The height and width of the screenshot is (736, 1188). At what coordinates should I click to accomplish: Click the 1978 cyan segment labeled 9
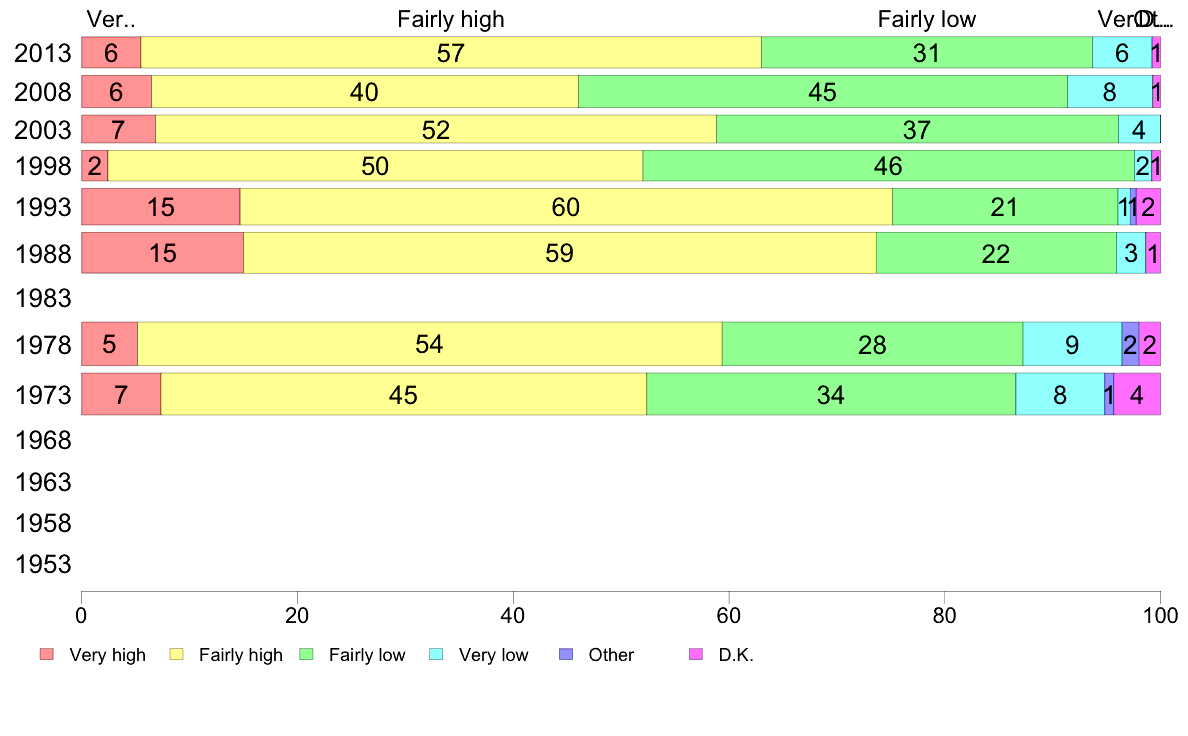click(1071, 345)
